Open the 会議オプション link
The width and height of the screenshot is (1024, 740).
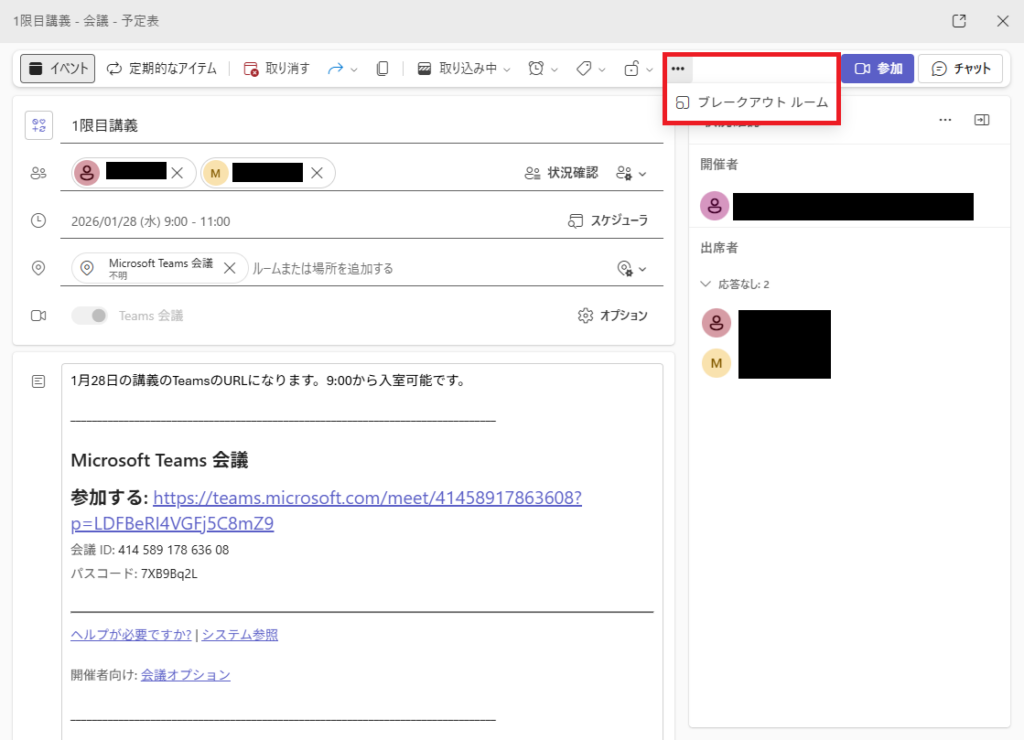pos(185,675)
